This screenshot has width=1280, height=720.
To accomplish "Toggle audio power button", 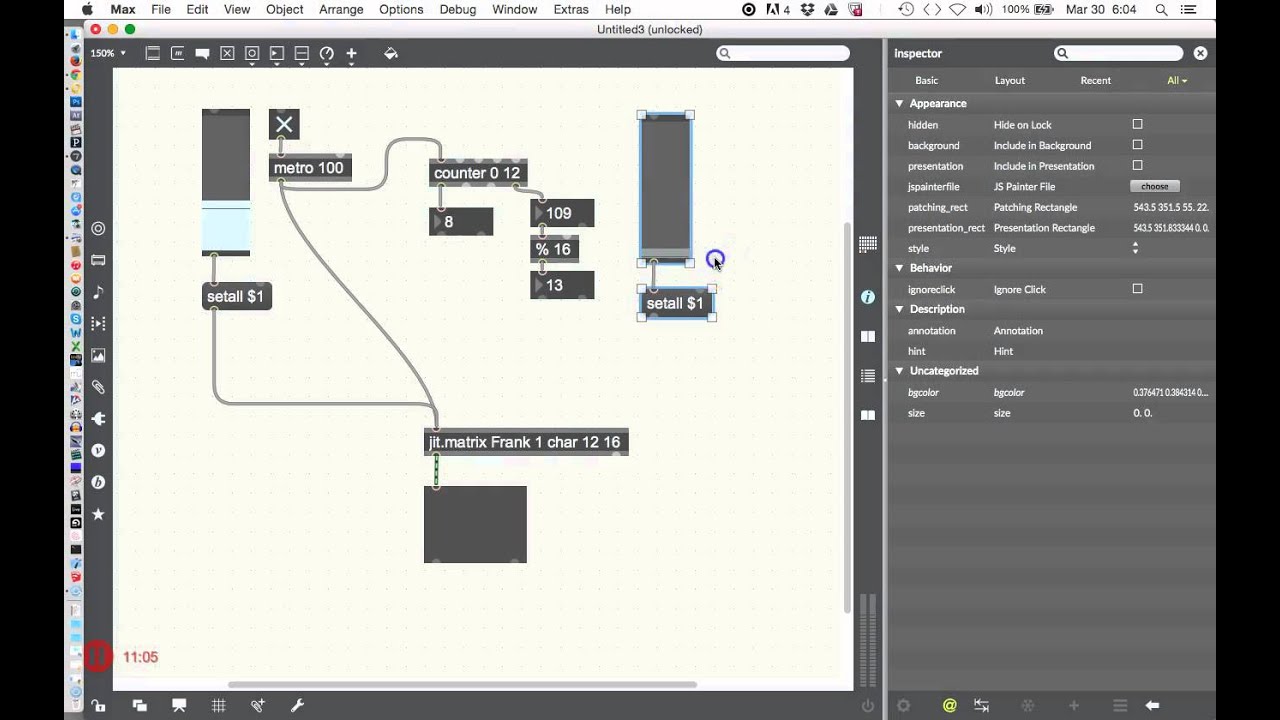I will (x=867, y=705).
